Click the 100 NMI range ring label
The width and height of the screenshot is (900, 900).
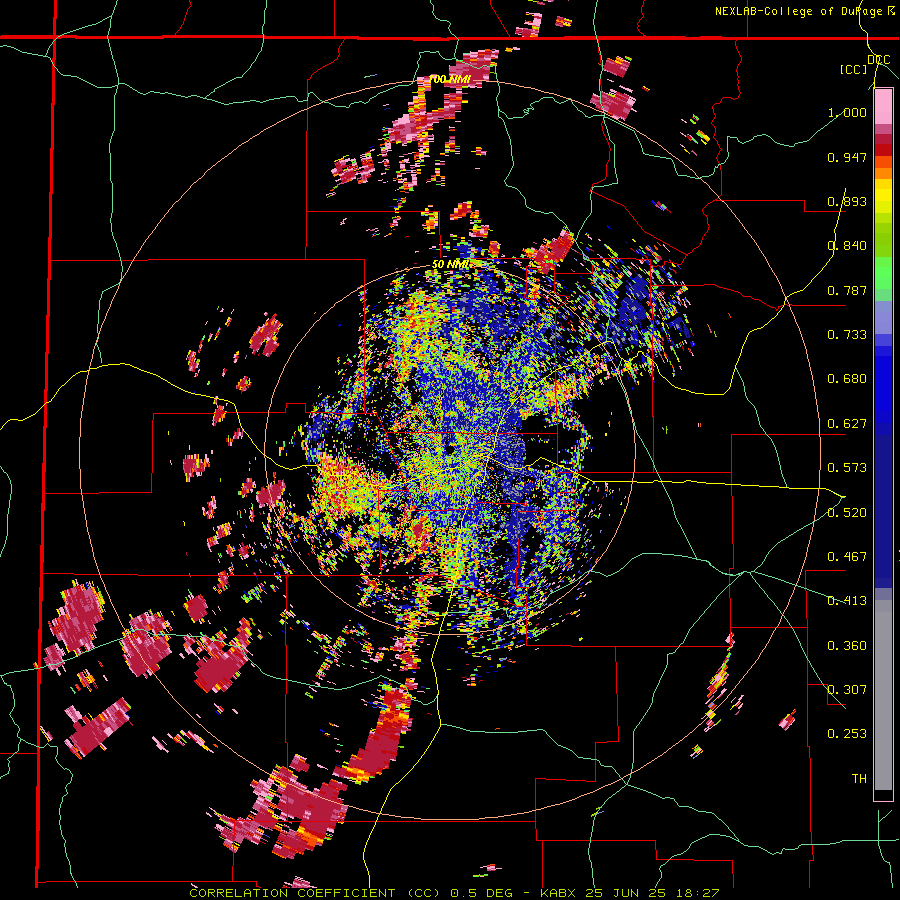click(449, 79)
